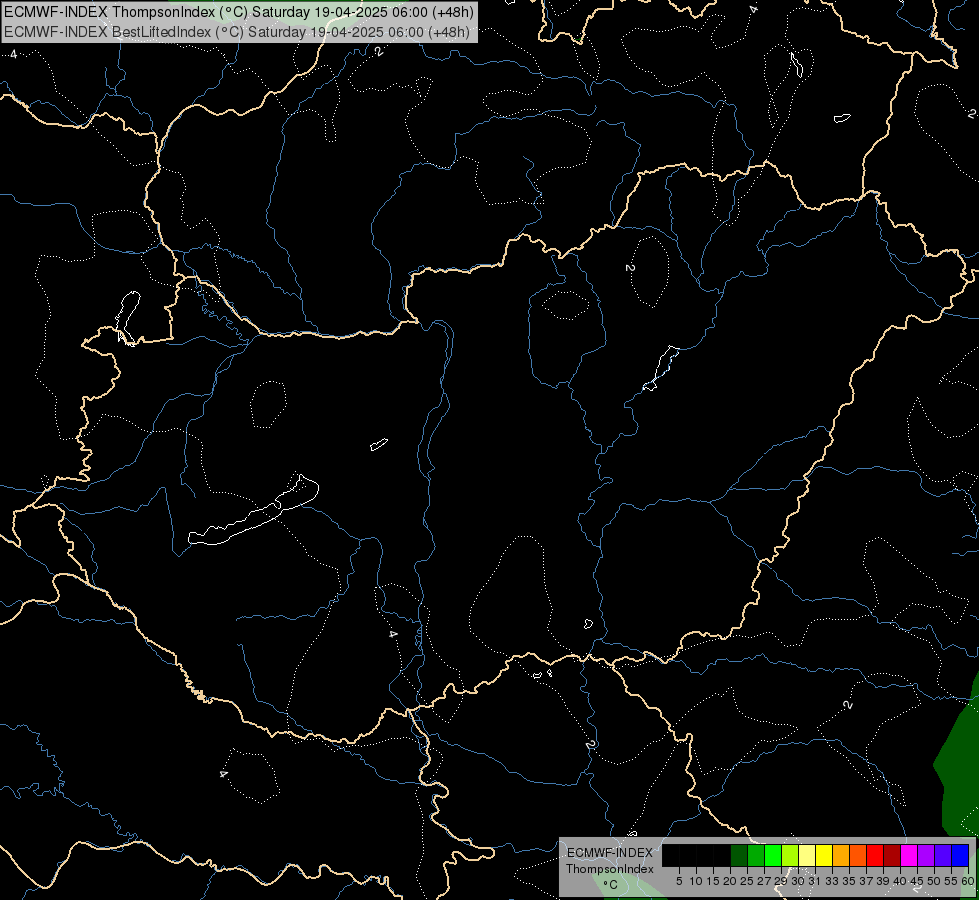Click legend tick value 10

[696, 881]
